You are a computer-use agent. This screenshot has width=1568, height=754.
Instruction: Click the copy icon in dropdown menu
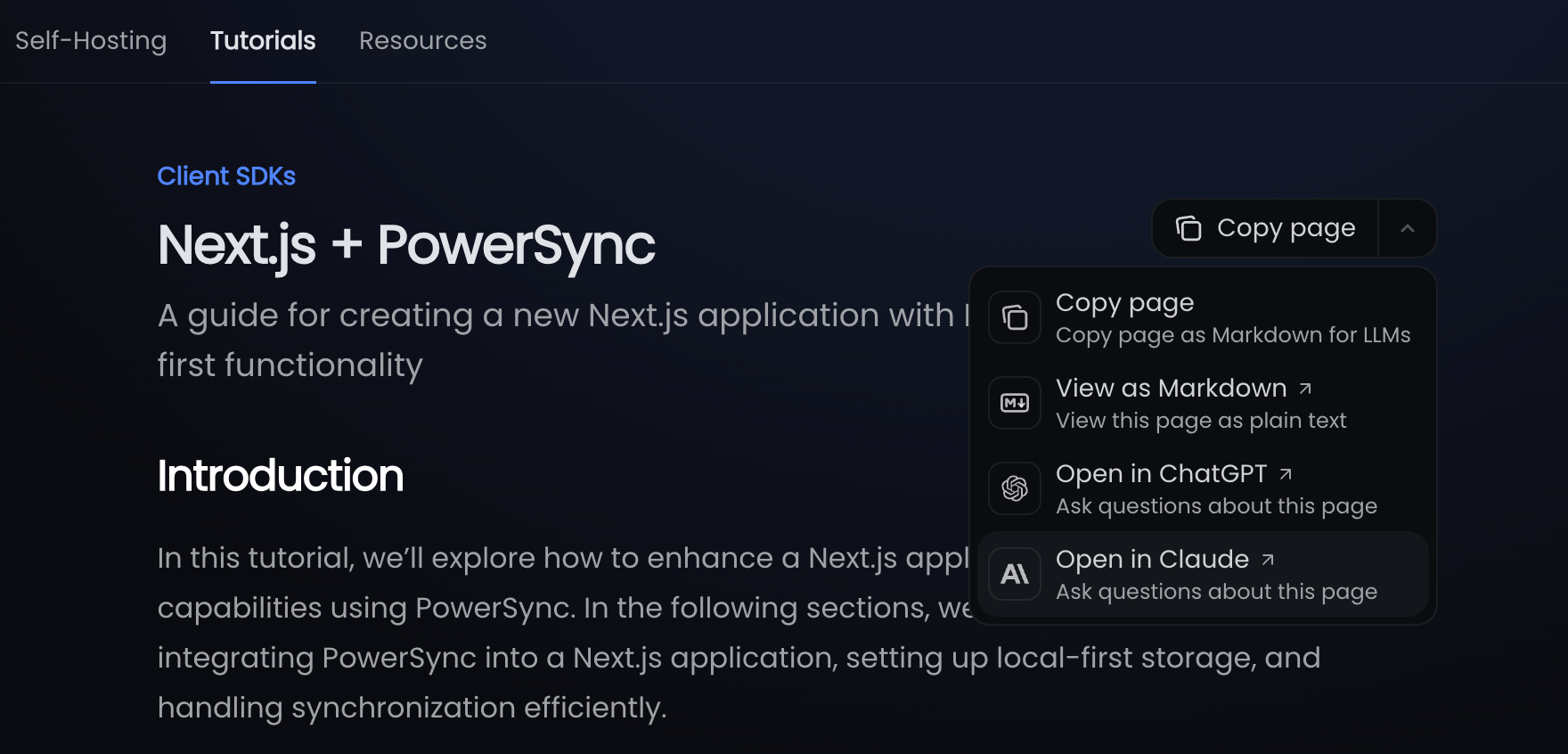tap(1015, 317)
